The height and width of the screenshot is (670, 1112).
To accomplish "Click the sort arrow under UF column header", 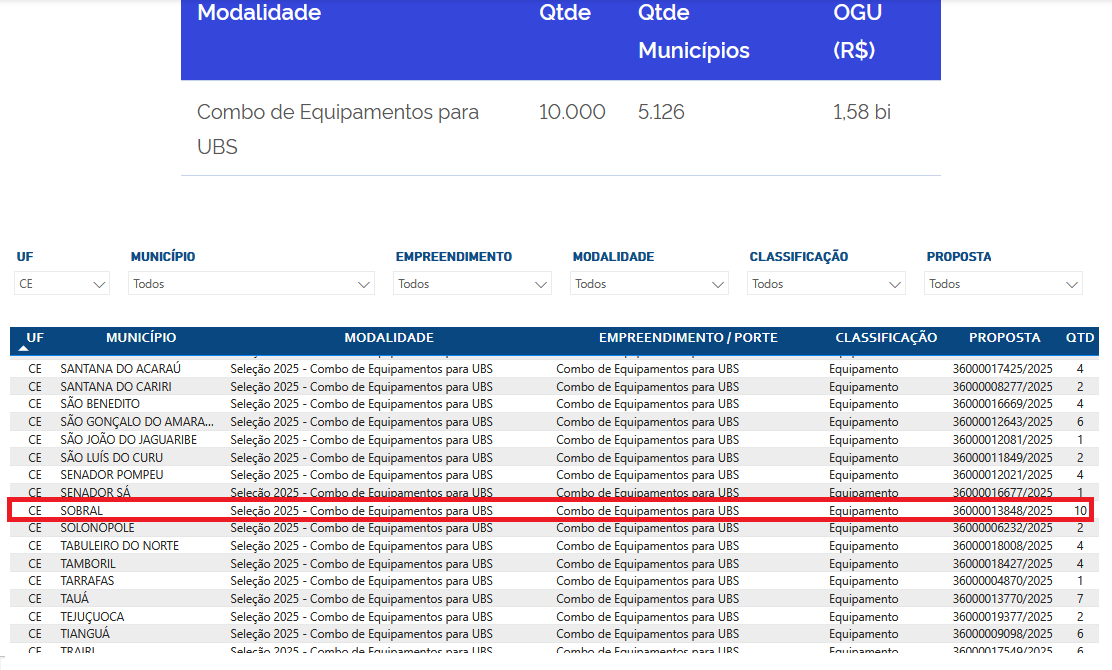I will click(23, 348).
